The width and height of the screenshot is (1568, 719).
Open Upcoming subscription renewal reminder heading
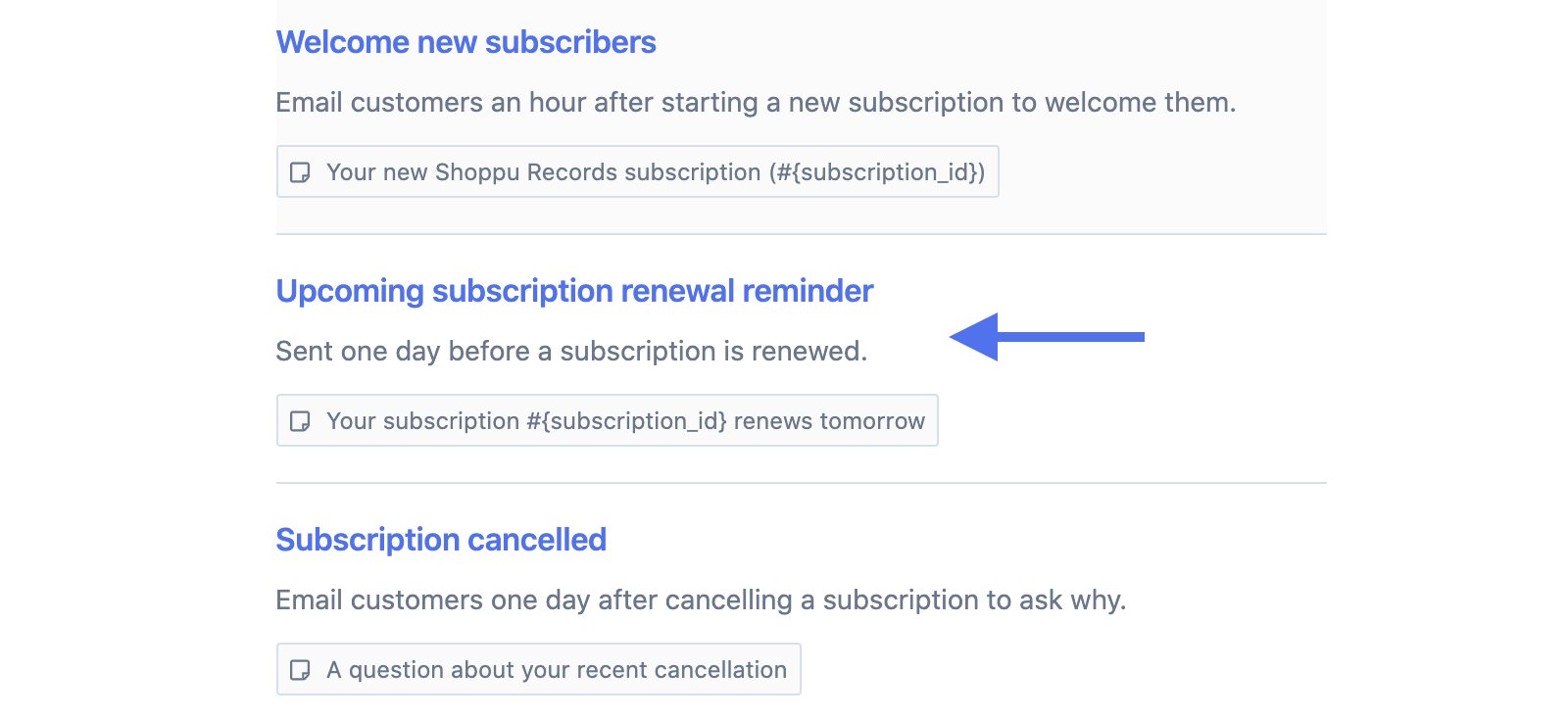574,292
